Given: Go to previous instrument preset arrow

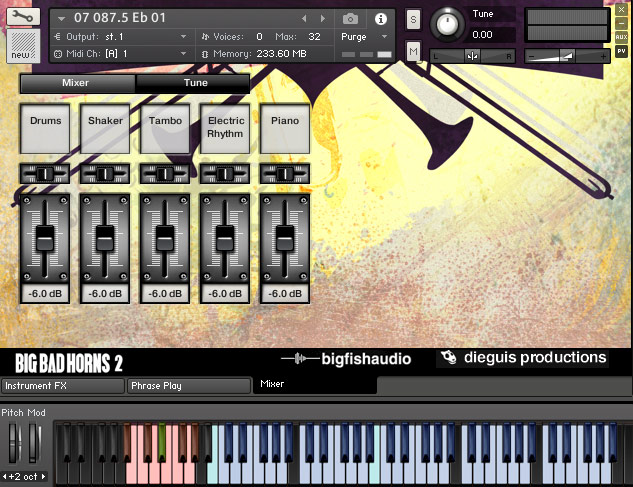Looking at the screenshot, I should click(304, 19).
